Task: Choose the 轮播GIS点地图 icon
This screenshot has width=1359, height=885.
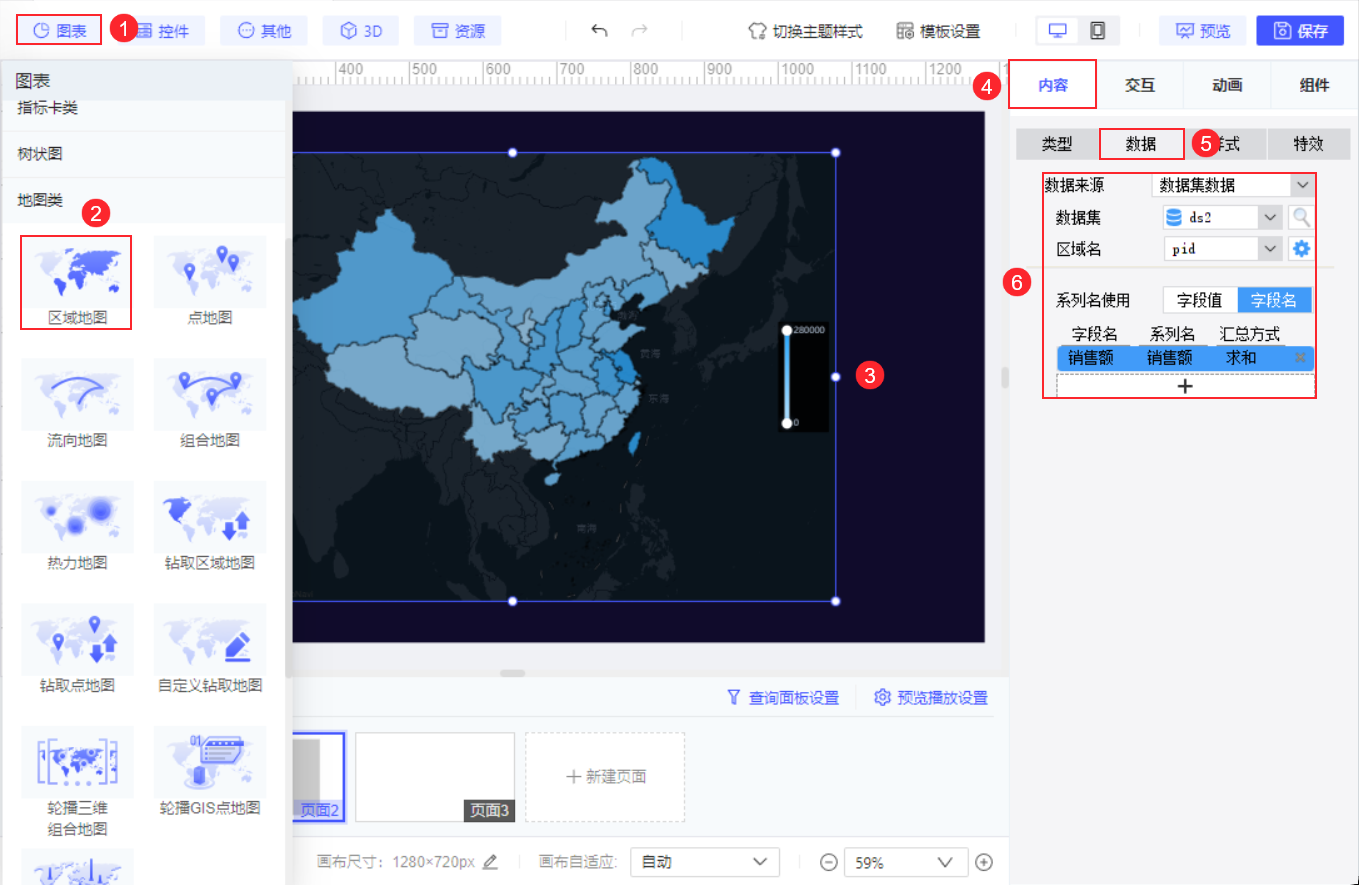Action: (x=210, y=762)
